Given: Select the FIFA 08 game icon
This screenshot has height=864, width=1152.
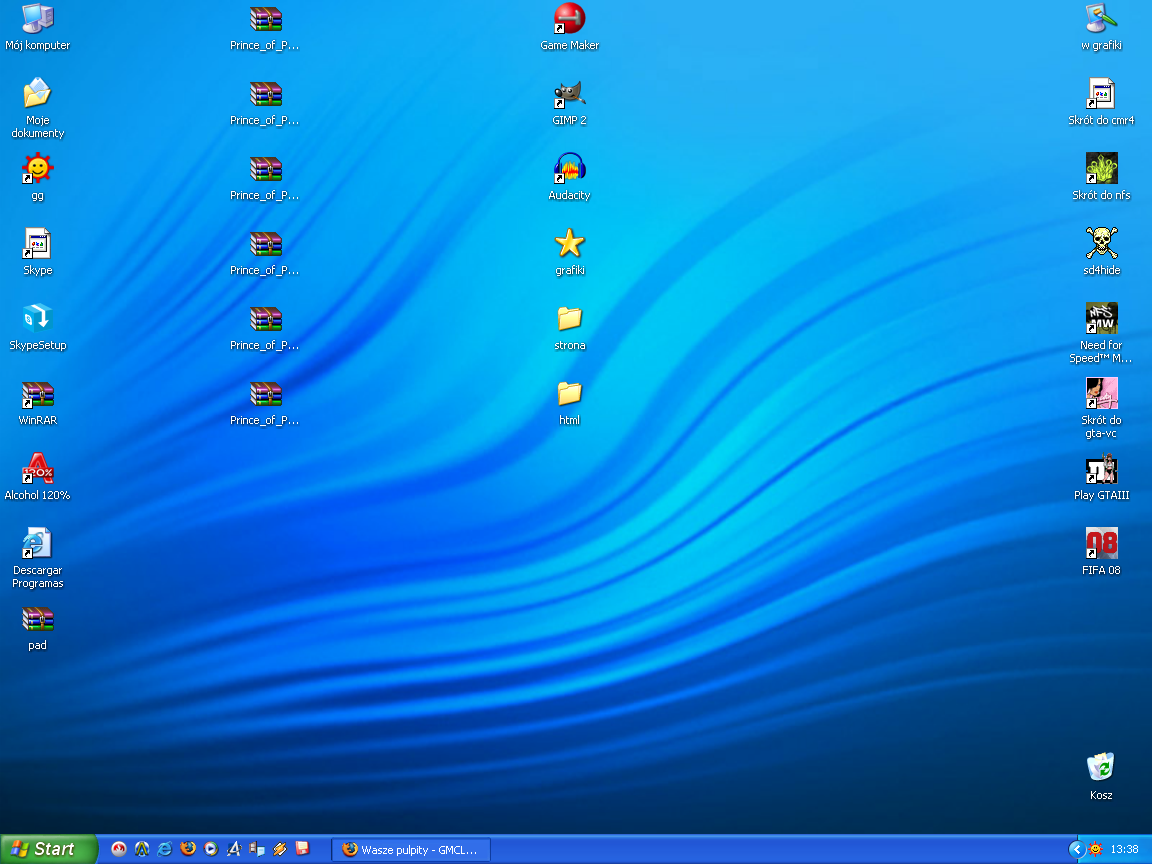Looking at the screenshot, I should [x=1101, y=544].
